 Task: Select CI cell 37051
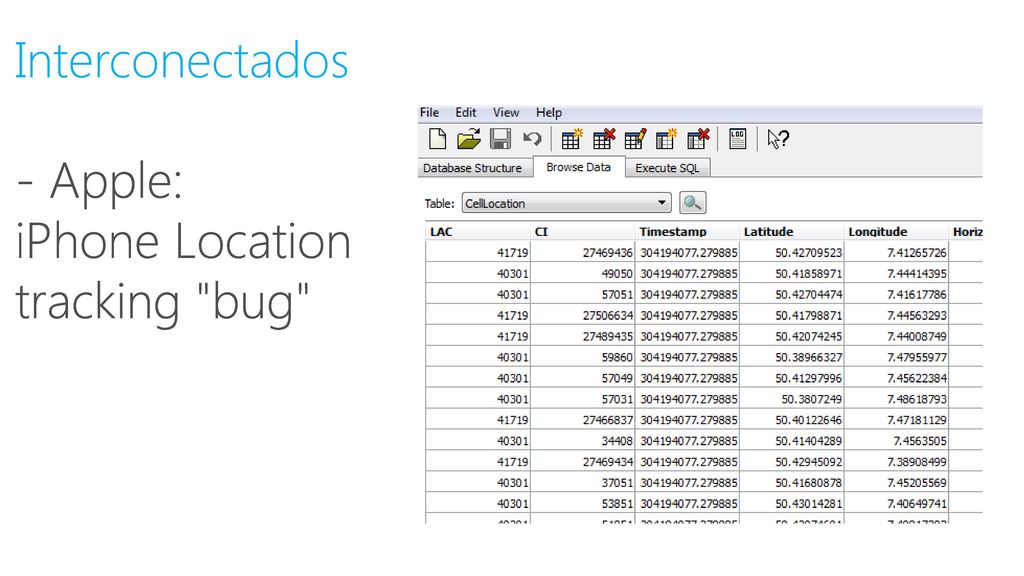[582, 483]
